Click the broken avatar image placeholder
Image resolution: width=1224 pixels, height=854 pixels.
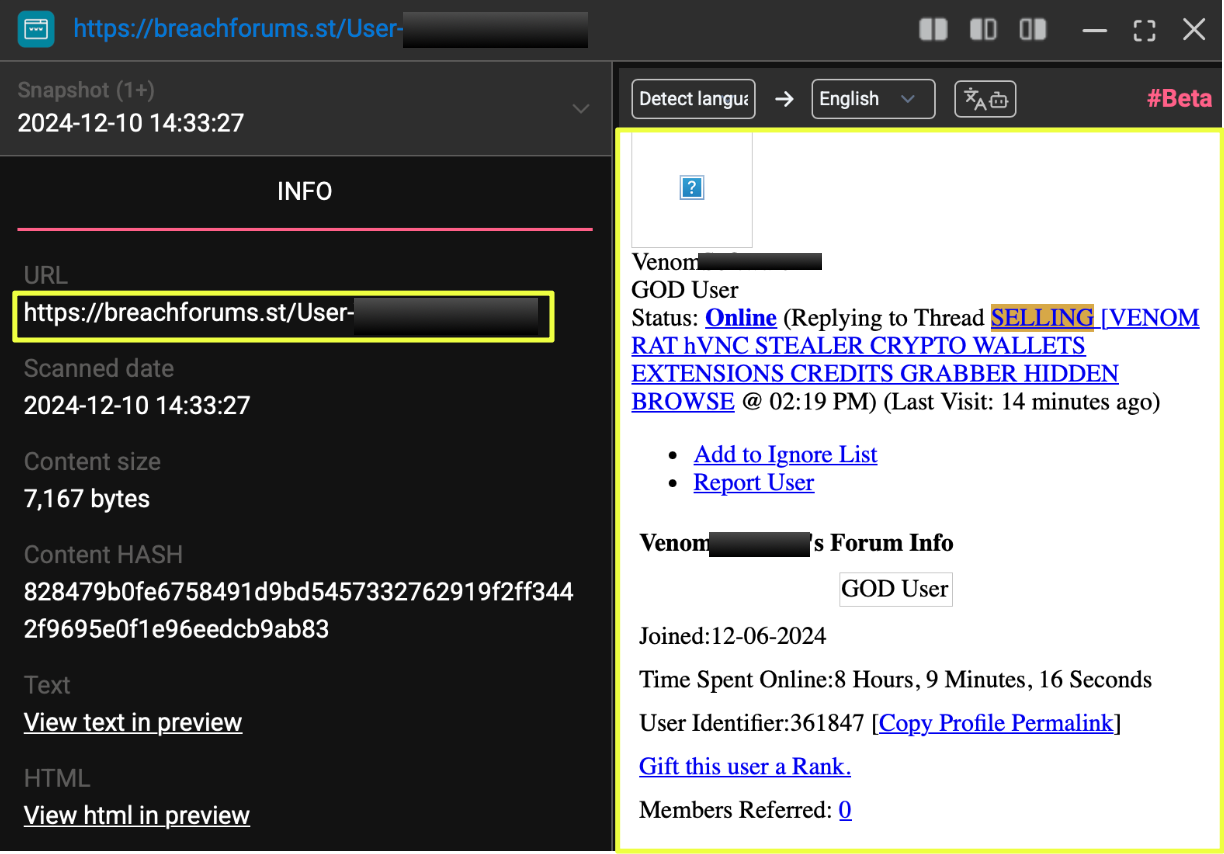tap(692, 188)
